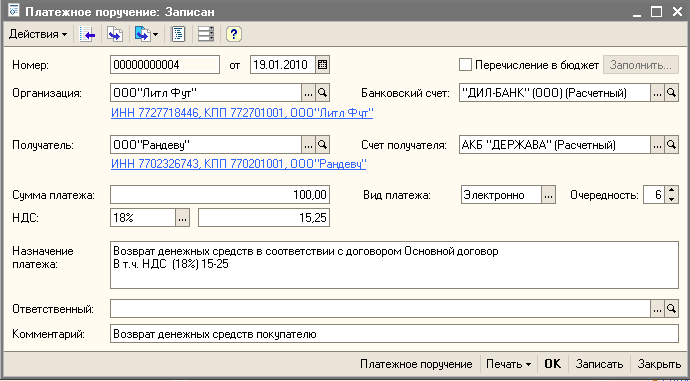Save document with Записать button
690x381 pixels.
(599, 364)
